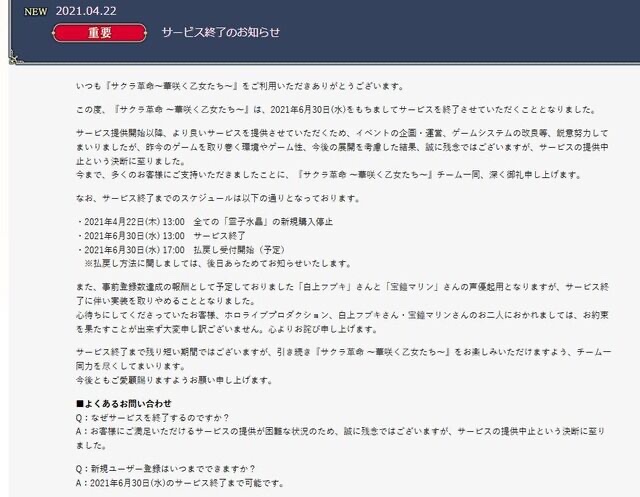Click the apology line mentioning ホロライブプロダクション
The height and width of the screenshot is (497, 640).
tap(342, 322)
